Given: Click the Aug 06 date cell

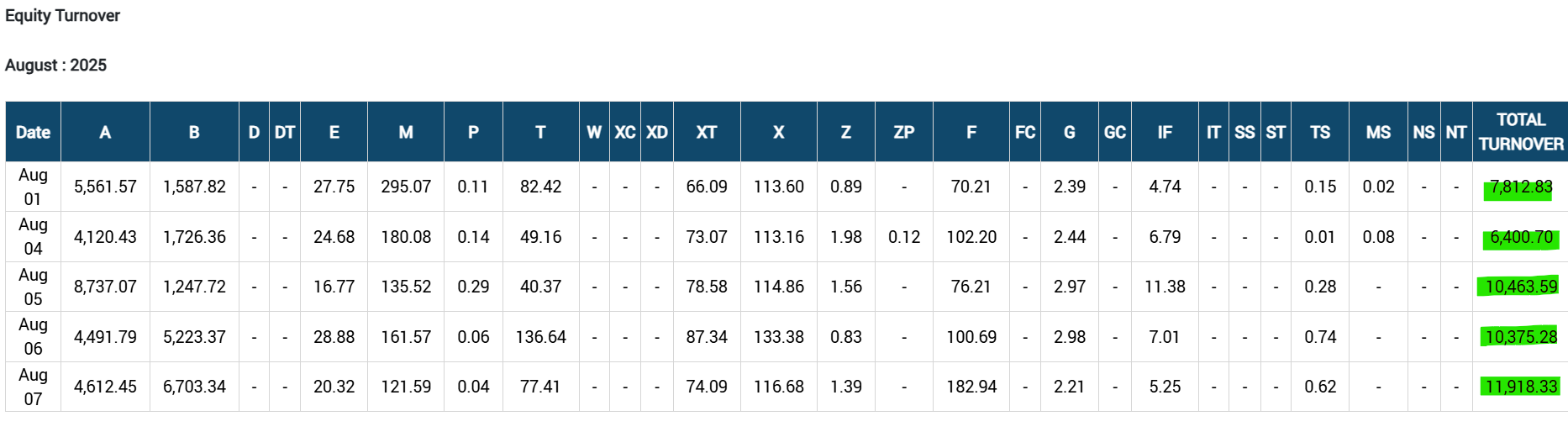Looking at the screenshot, I should [33, 336].
